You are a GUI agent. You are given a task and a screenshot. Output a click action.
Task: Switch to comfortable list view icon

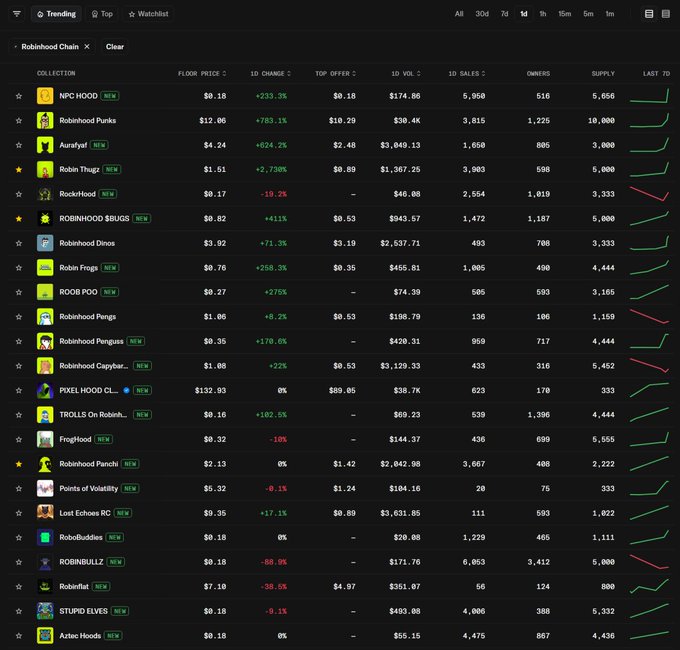[649, 14]
